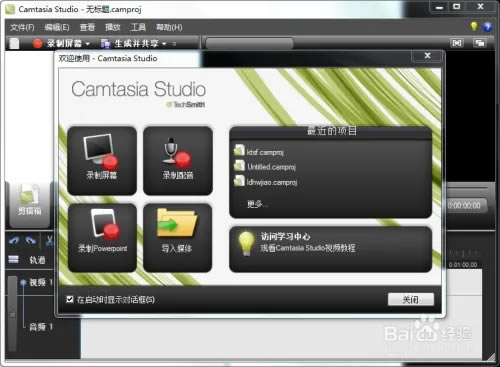Click the redo arrow in timeline toolbar

[x=31, y=240]
